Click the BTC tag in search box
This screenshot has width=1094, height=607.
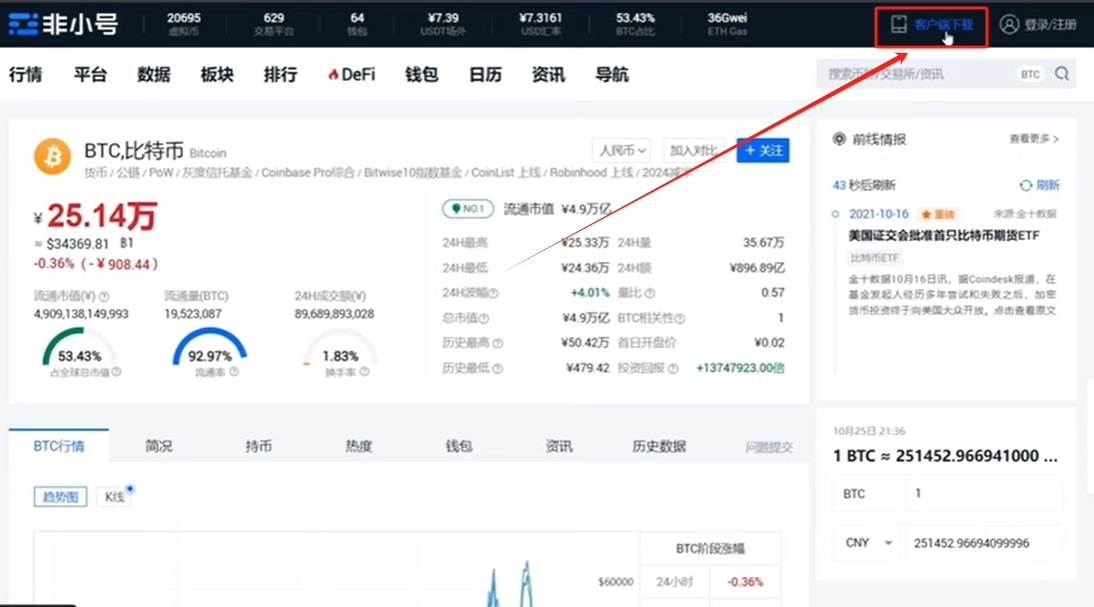[x=1030, y=75]
